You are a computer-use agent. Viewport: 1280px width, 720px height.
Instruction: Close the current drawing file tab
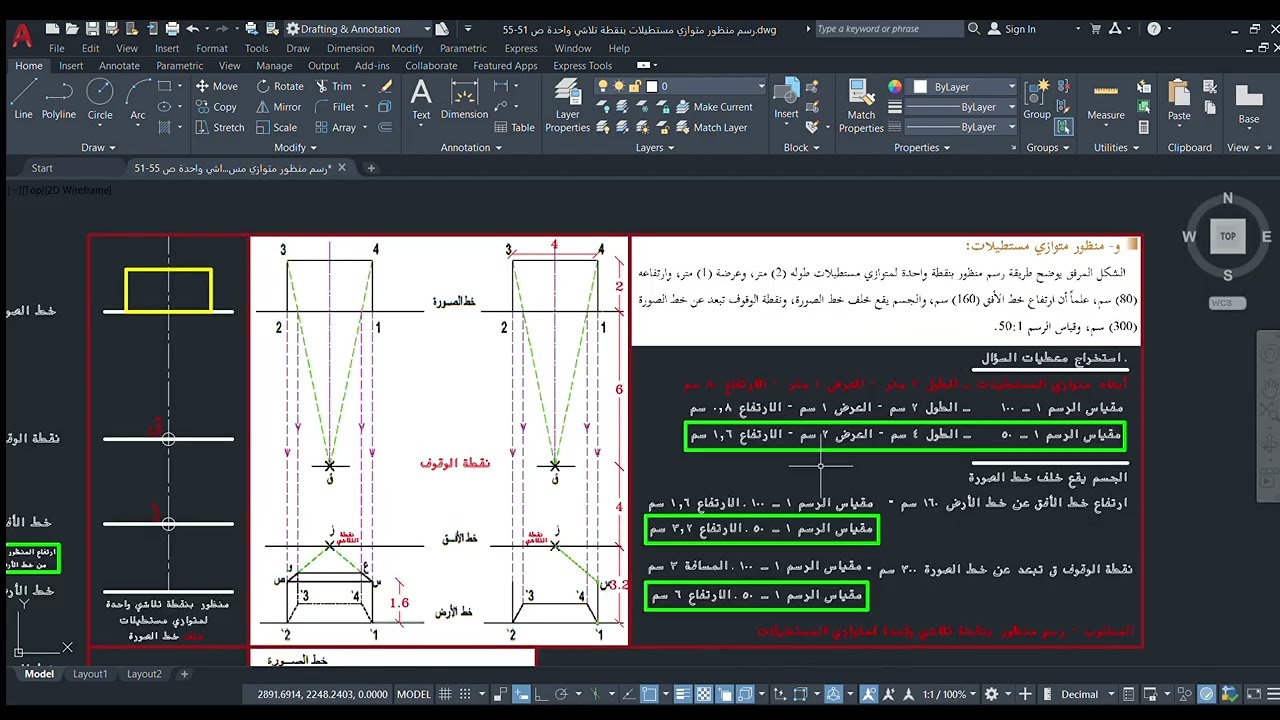point(342,168)
